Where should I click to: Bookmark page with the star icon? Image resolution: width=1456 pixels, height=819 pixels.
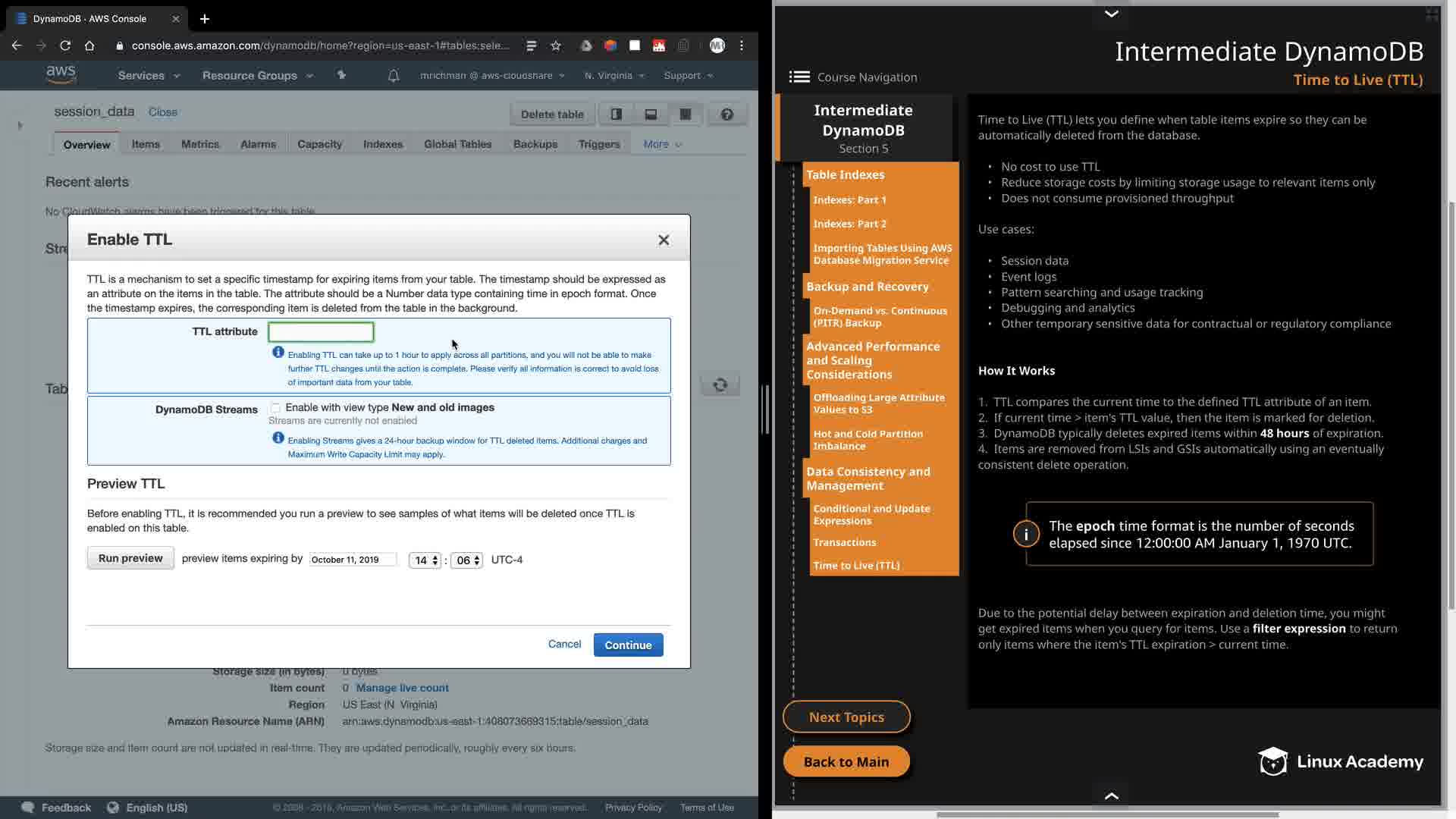click(x=556, y=45)
